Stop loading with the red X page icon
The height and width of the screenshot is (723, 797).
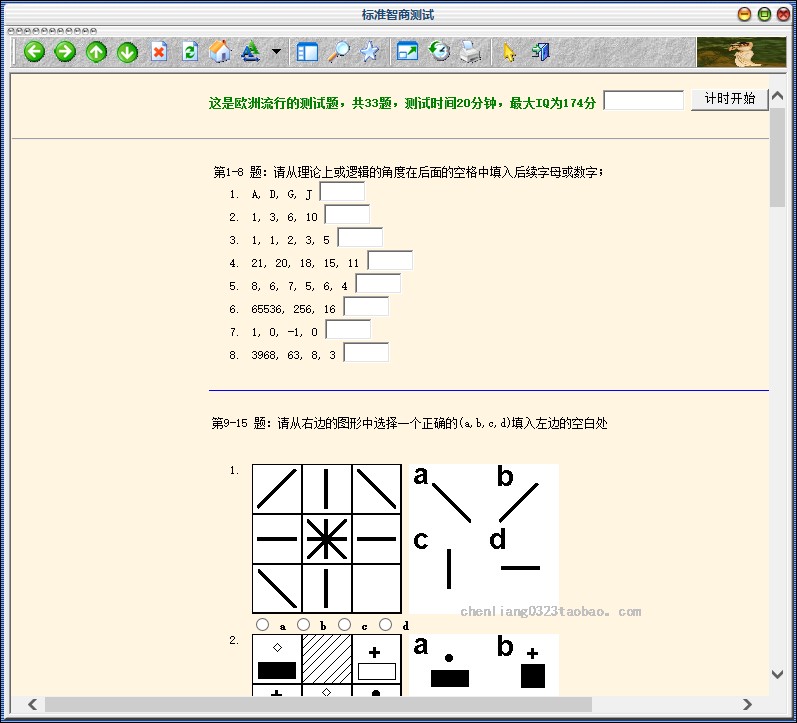point(159,52)
